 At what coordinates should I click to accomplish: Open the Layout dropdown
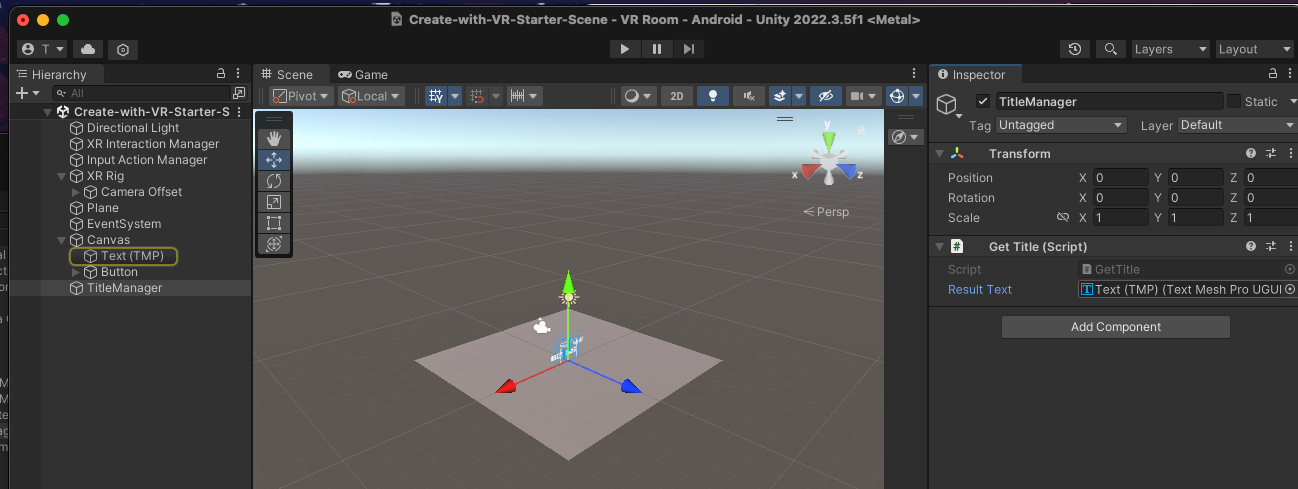point(1254,49)
